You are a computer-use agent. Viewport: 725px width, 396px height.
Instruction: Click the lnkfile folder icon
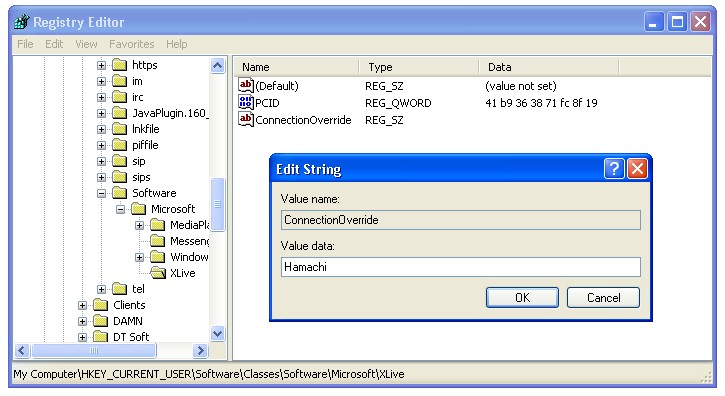[120, 129]
